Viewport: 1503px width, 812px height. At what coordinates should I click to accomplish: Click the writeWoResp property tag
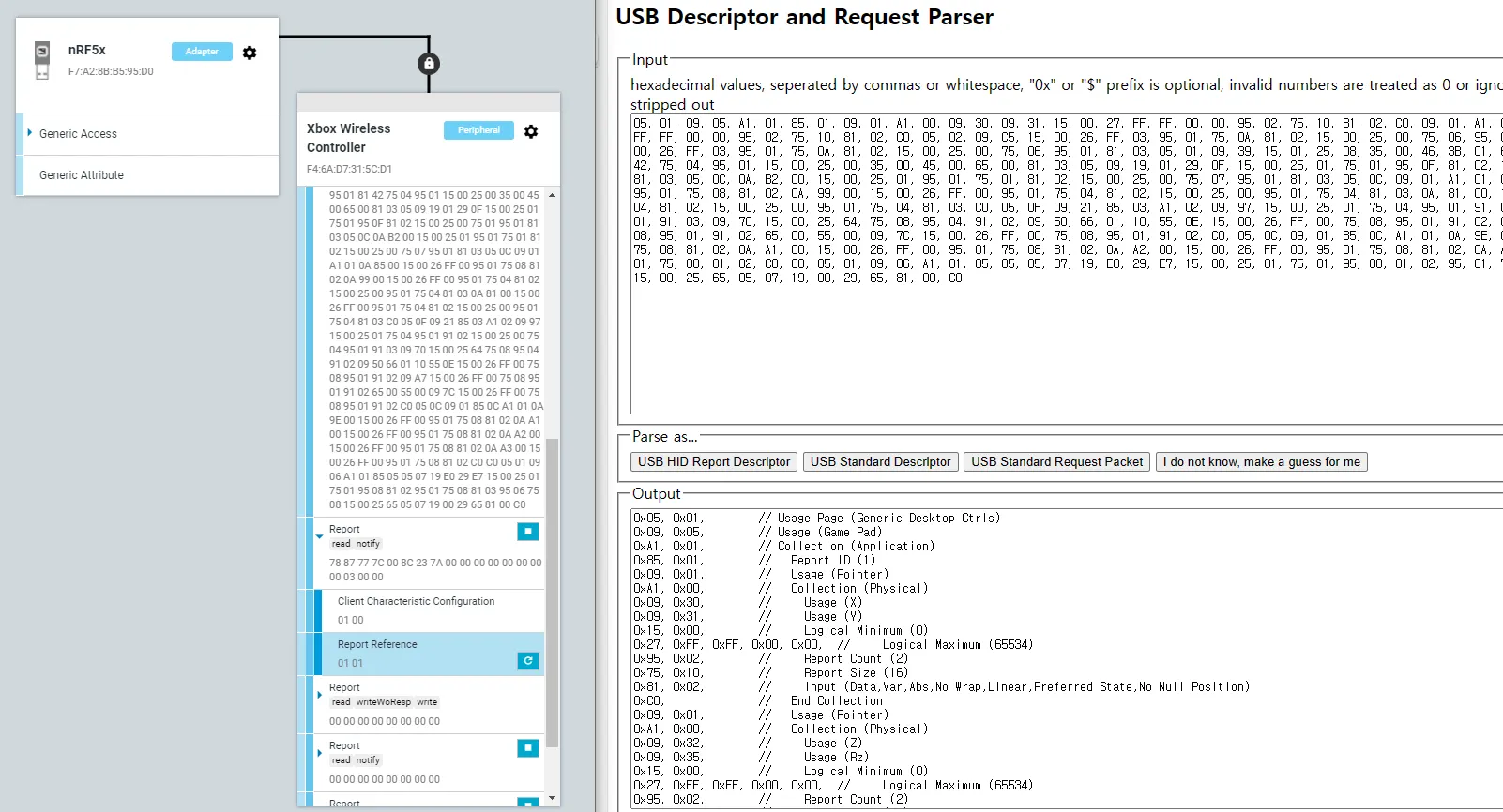tap(384, 702)
